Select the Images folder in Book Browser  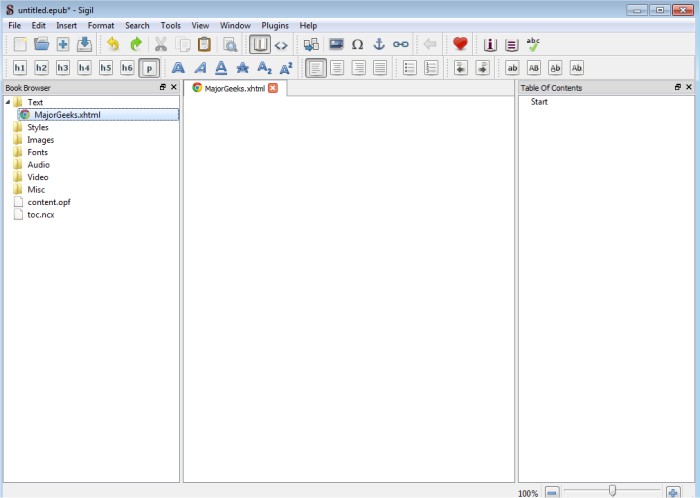tap(40, 140)
